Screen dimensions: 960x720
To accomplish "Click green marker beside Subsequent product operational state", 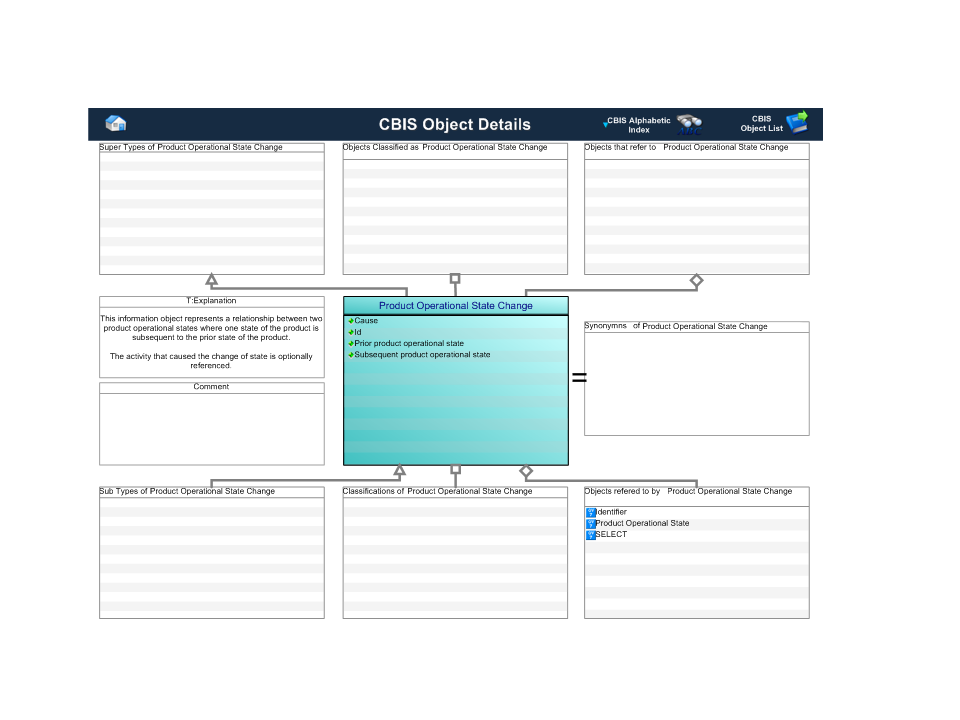I will click(351, 355).
